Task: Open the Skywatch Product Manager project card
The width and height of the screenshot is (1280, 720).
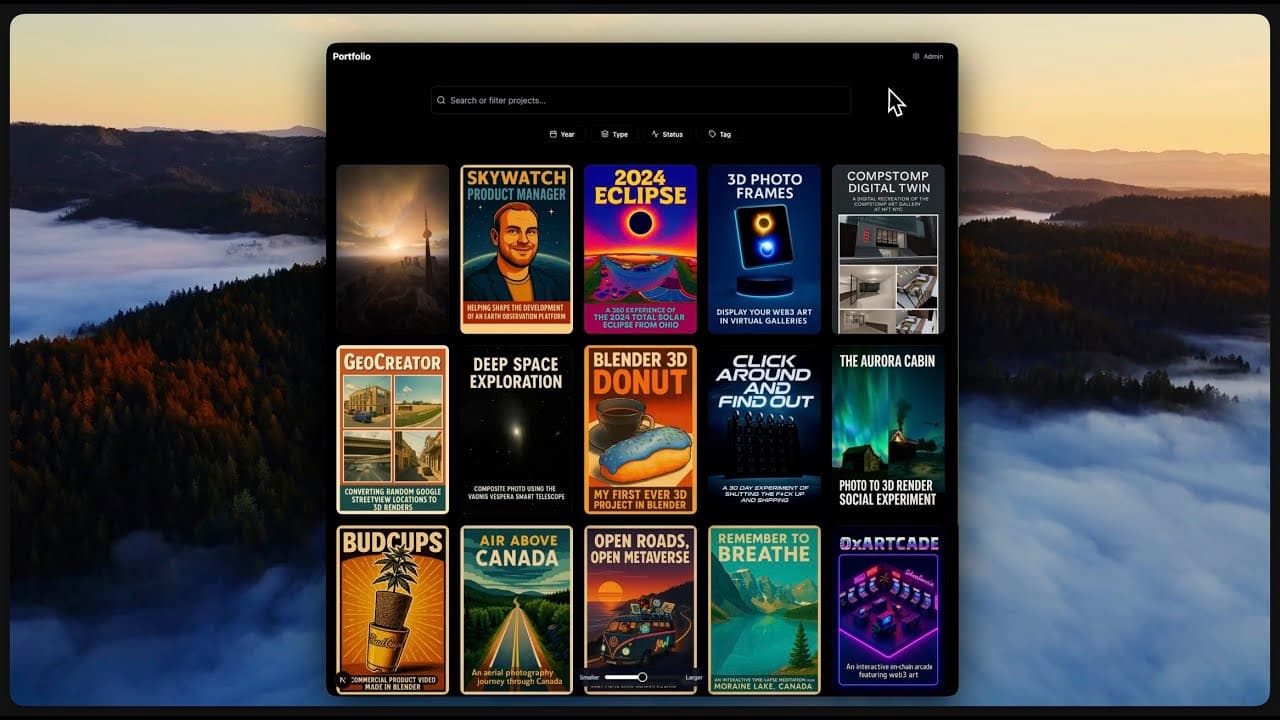Action: coord(516,249)
